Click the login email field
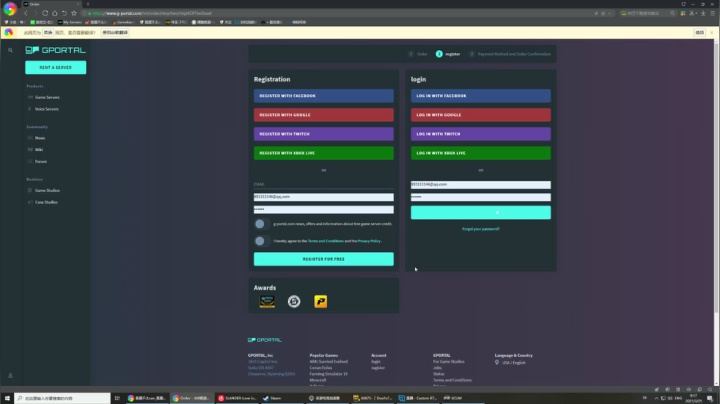Image resolution: width=720 pixels, height=404 pixels. tap(481, 185)
